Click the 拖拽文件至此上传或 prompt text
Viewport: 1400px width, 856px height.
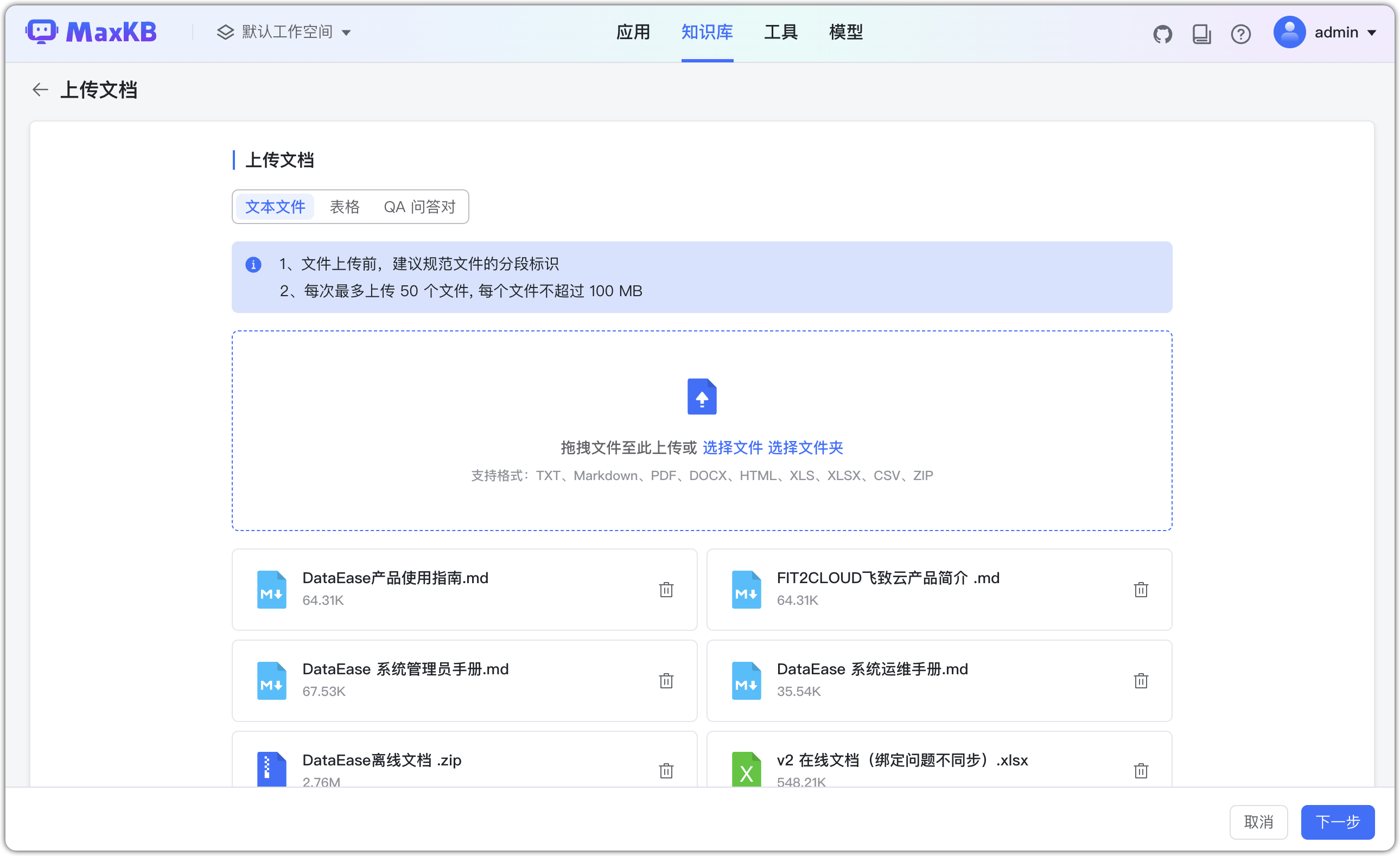point(628,448)
